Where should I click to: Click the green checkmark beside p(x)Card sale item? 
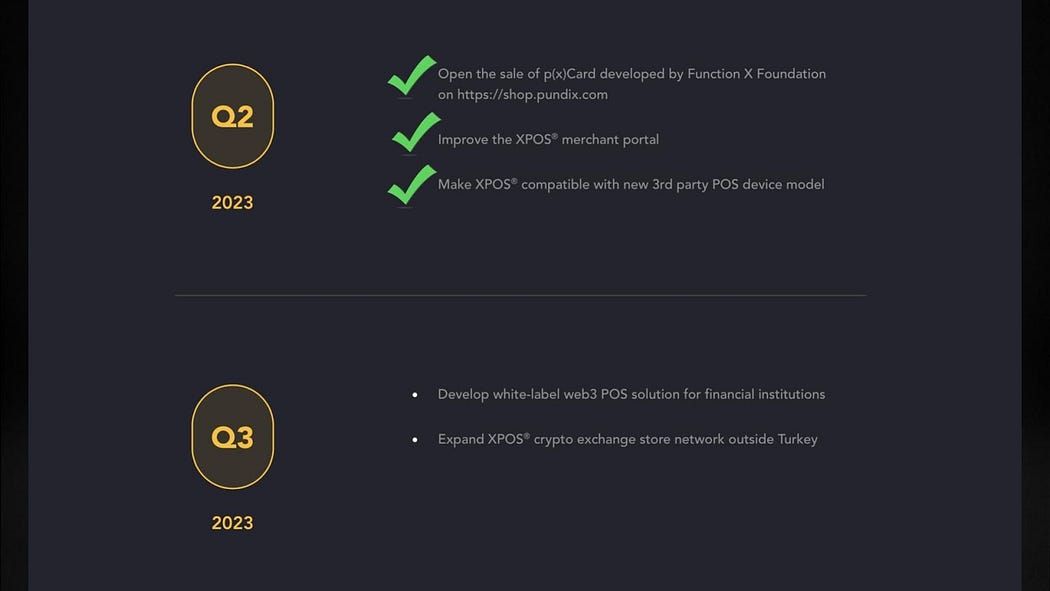(x=411, y=76)
